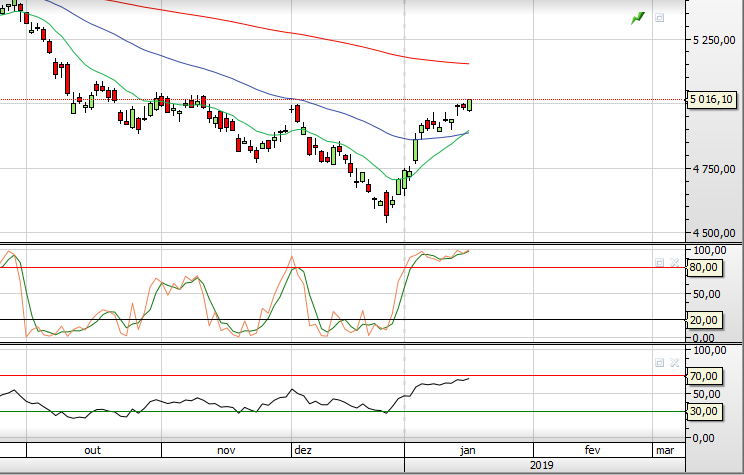Click the 'out' month on time axis
Screen dimensions: 744x475
93,450
